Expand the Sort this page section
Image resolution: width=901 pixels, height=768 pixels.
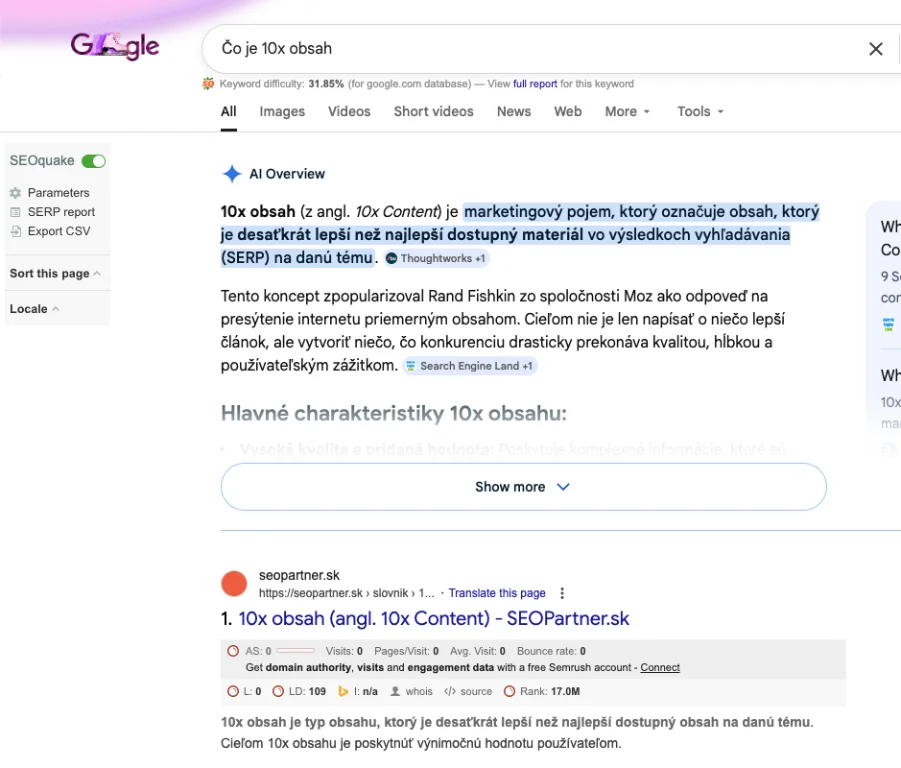pyautogui.click(x=55, y=274)
